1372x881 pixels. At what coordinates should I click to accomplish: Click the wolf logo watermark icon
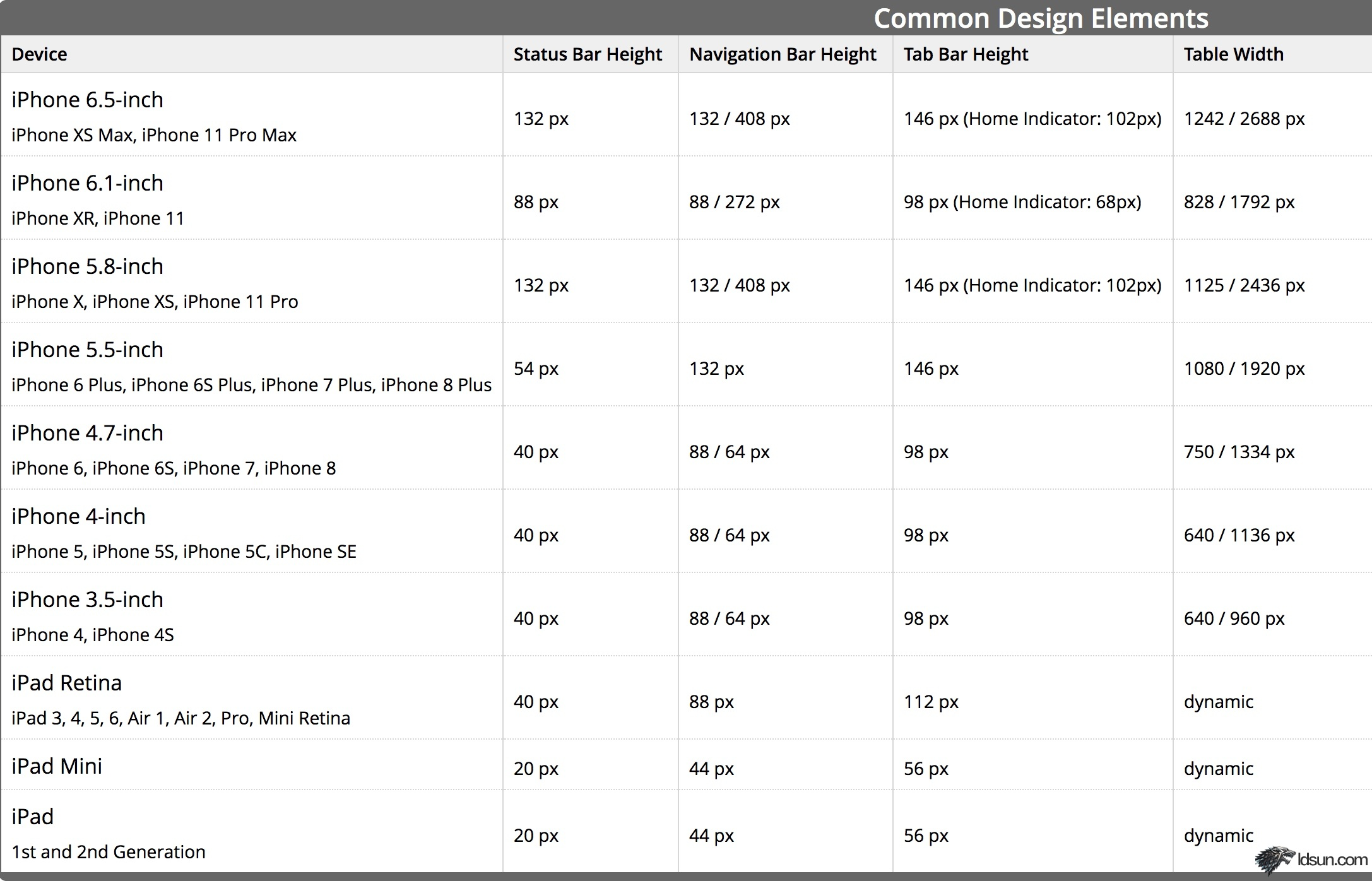(x=1274, y=860)
